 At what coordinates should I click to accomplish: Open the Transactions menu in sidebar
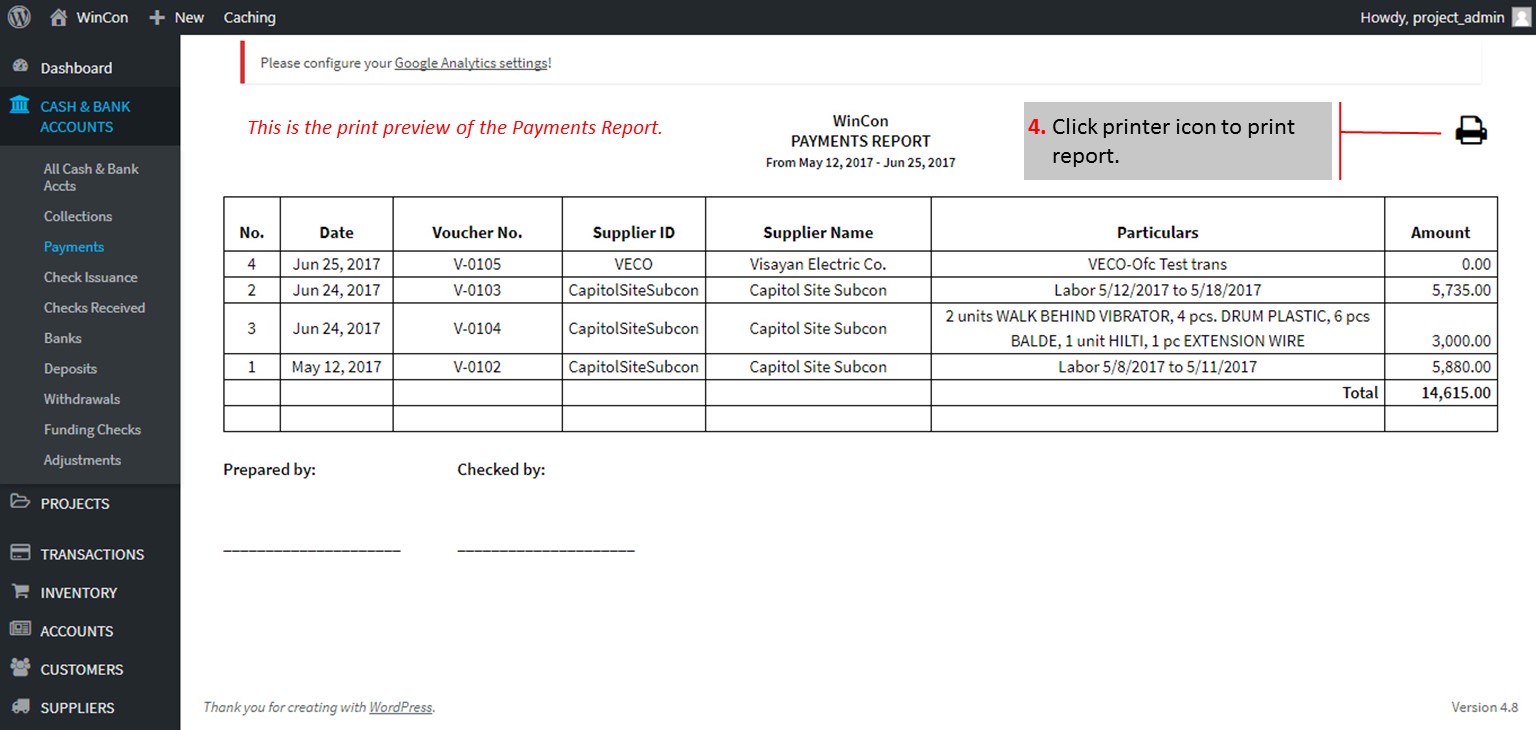(x=92, y=554)
